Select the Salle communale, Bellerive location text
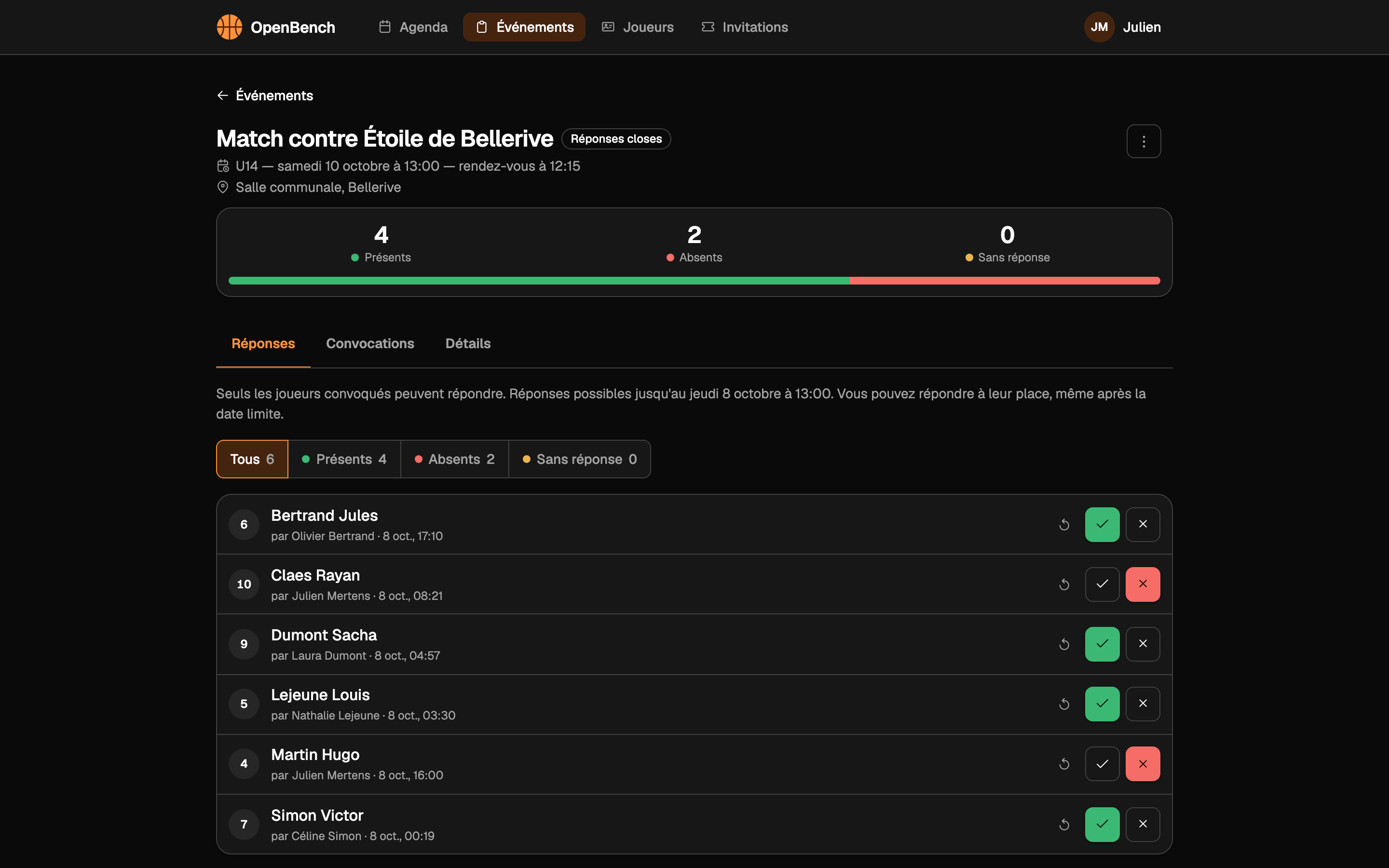This screenshot has width=1389, height=868. click(318, 187)
